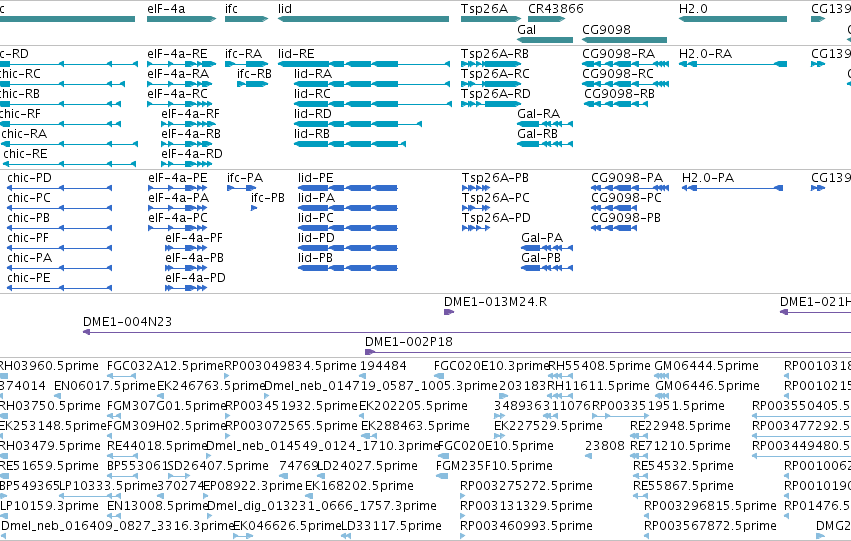
Task: Select protein Gal-PB
Action: 547,269
